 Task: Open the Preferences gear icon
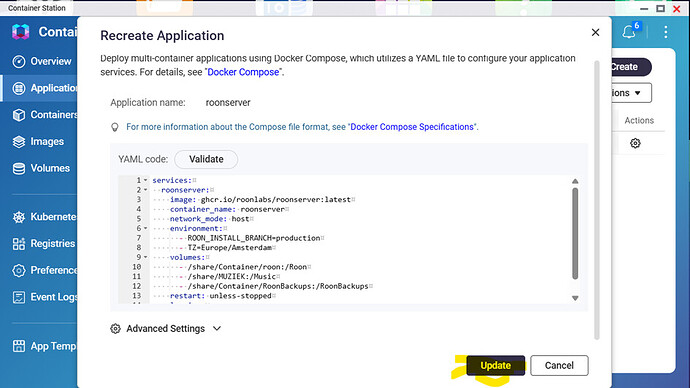(18, 270)
